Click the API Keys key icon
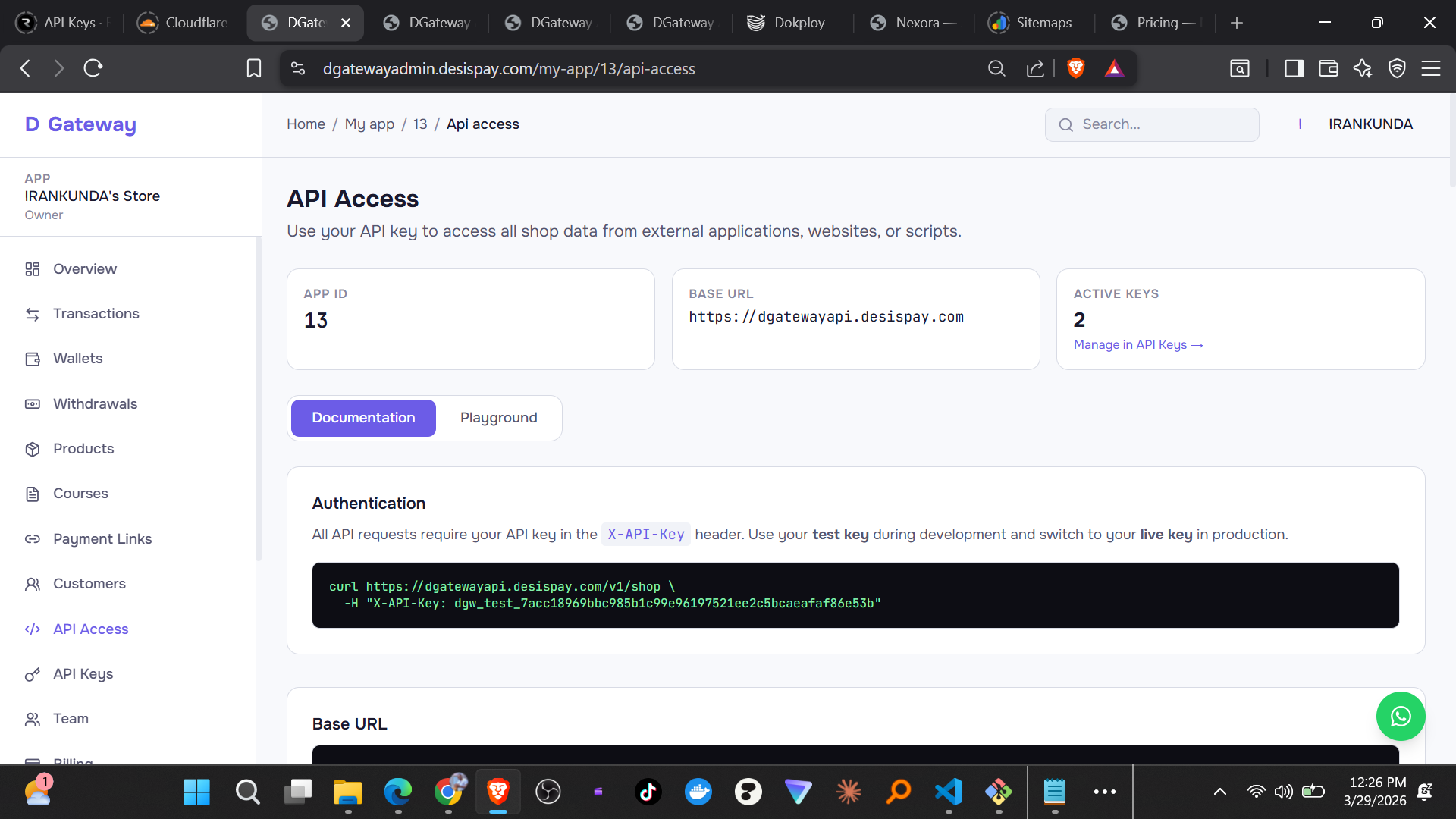 click(x=33, y=674)
